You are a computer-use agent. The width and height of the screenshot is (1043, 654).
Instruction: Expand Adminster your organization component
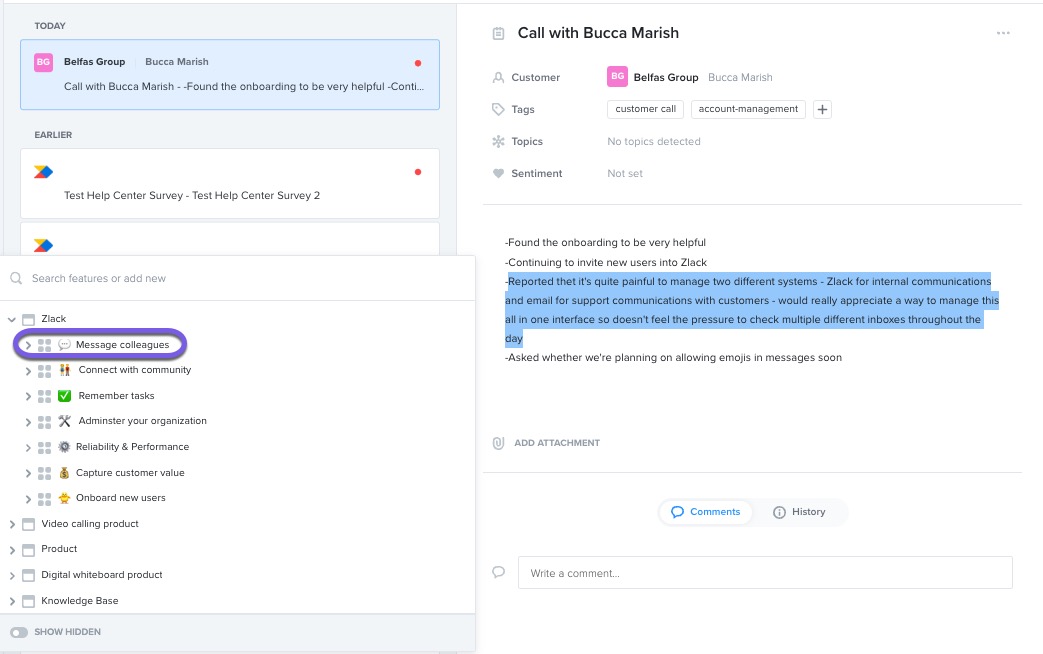point(28,422)
